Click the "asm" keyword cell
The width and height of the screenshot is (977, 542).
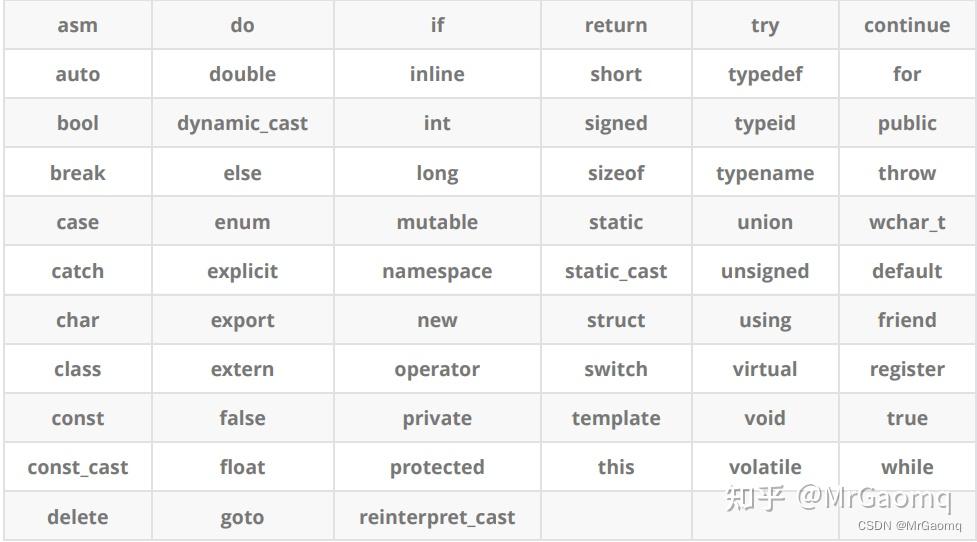coord(77,26)
